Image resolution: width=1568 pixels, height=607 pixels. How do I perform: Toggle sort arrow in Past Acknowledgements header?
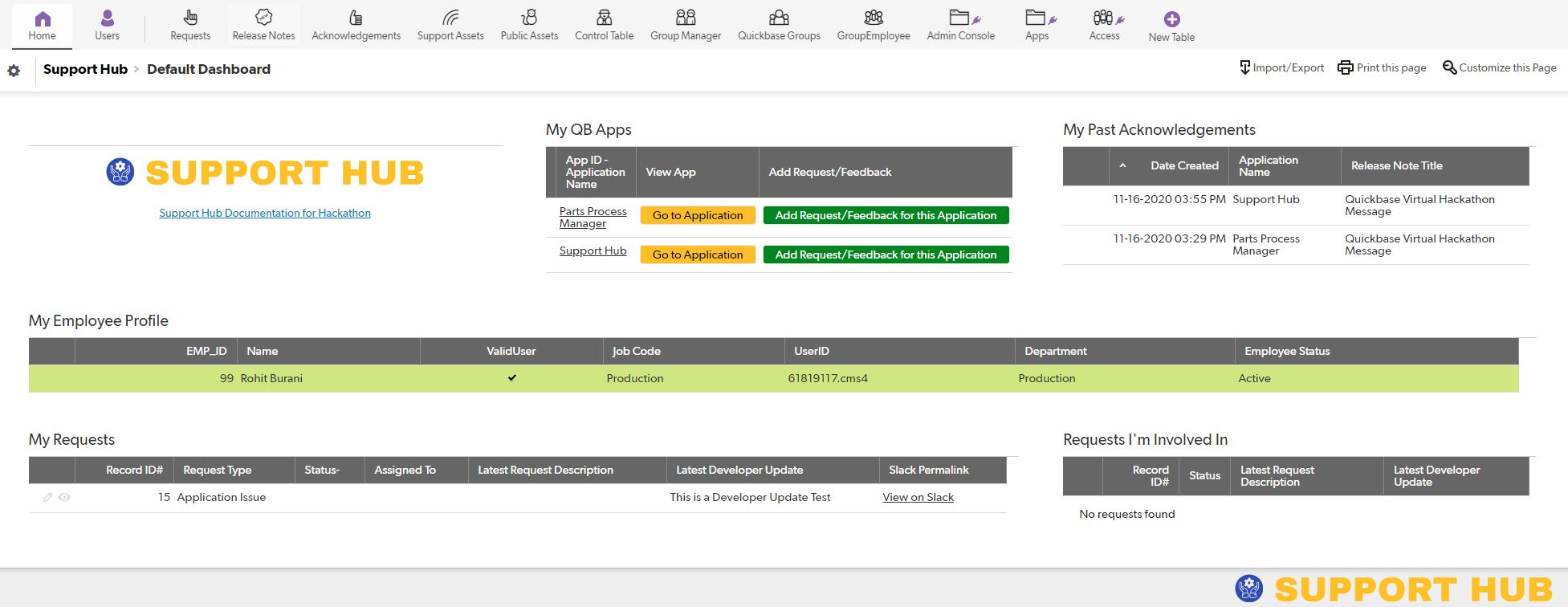click(1122, 165)
